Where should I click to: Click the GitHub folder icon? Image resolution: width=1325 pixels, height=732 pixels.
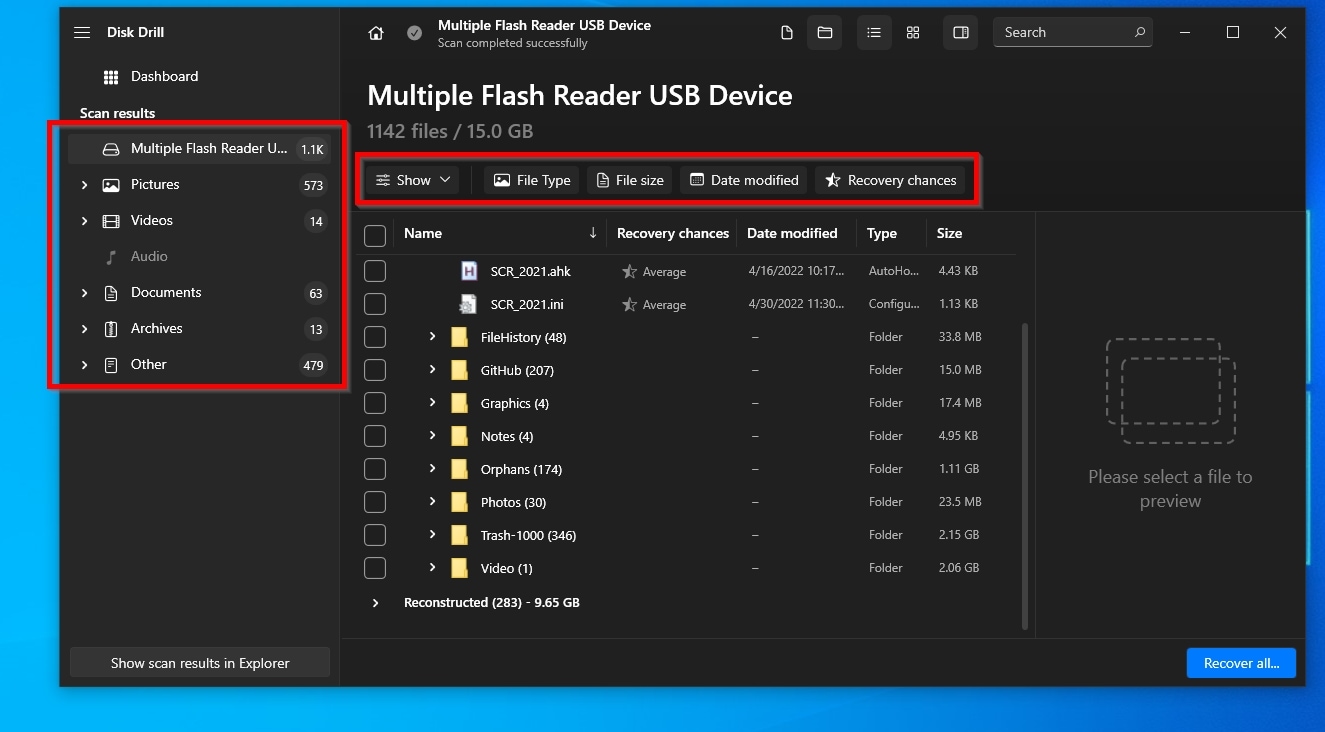(459, 370)
